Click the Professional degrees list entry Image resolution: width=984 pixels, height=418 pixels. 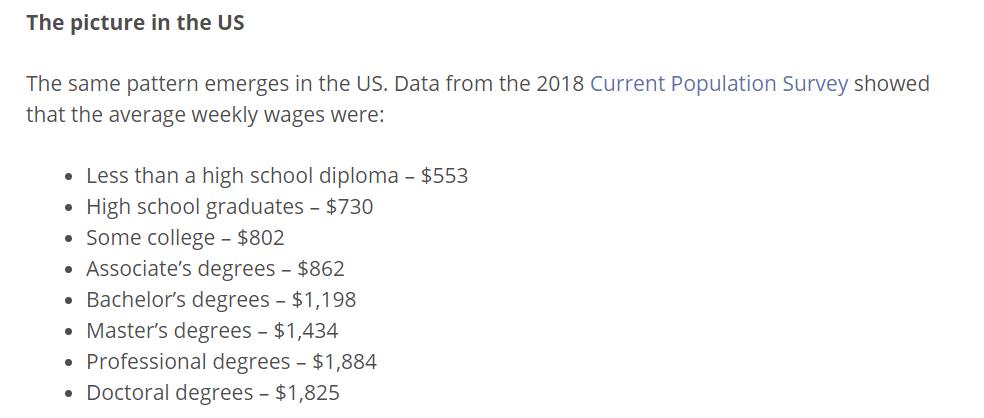coord(232,362)
